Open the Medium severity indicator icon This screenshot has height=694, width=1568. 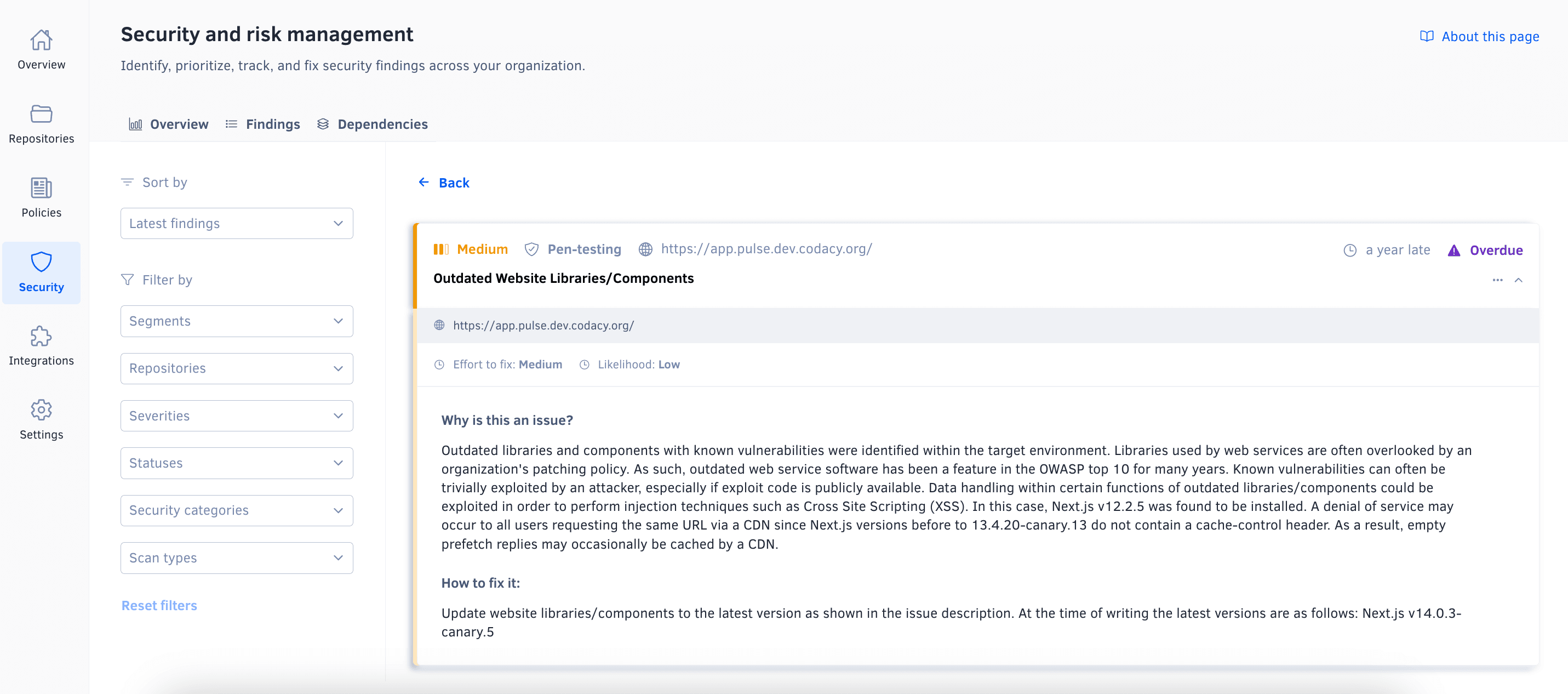(x=441, y=248)
